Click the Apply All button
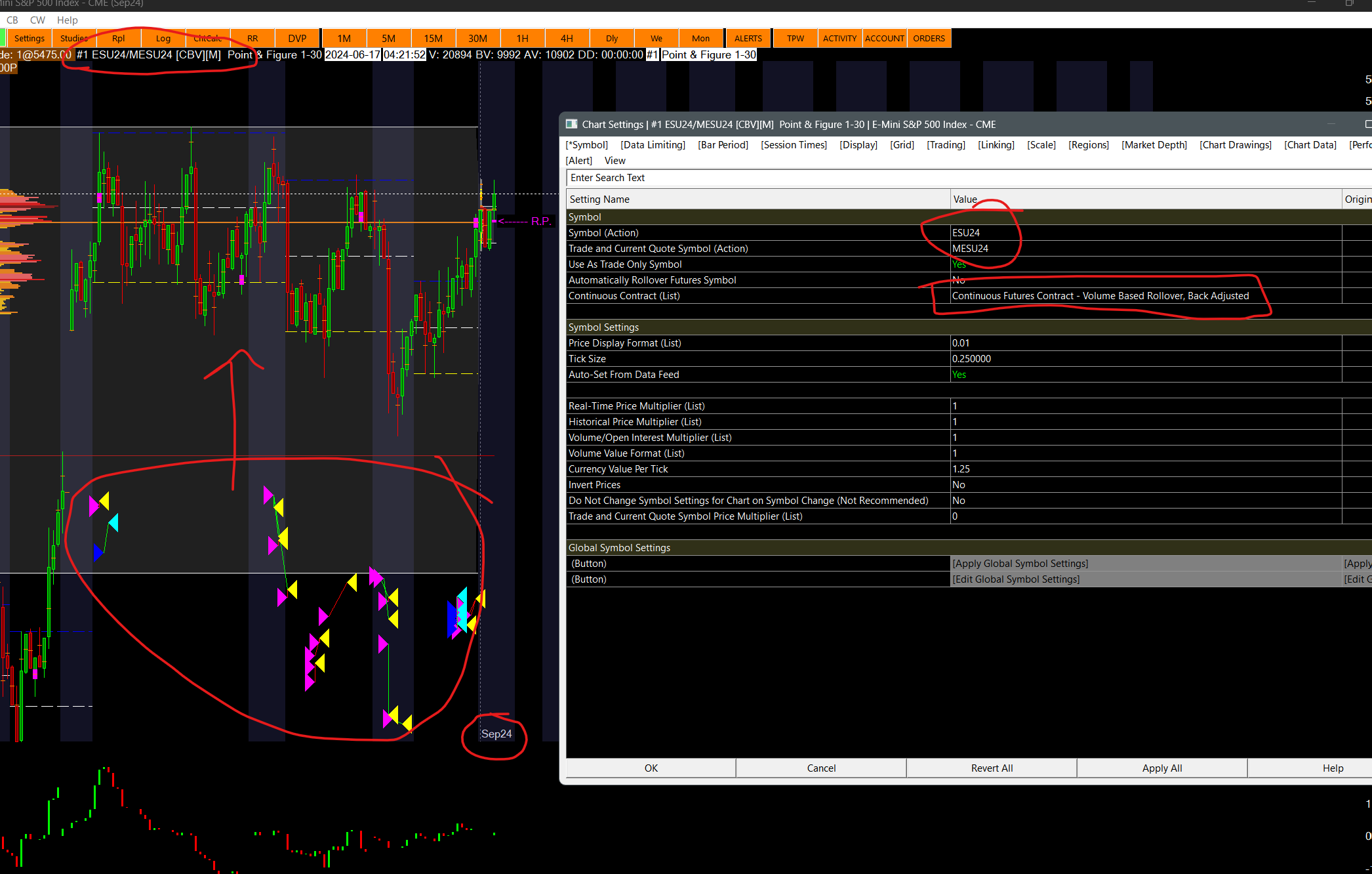The width and height of the screenshot is (1372, 874). 1161,768
